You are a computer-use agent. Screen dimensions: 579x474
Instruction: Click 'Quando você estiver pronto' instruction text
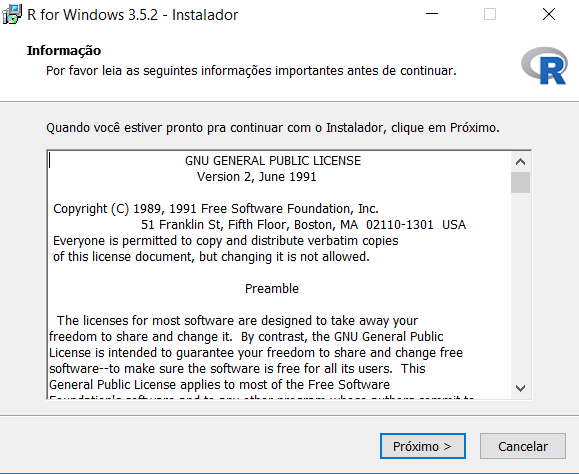coord(273,128)
